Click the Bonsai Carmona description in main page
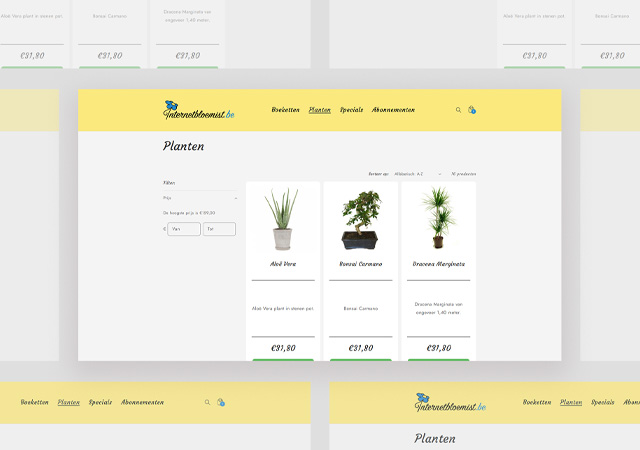 [x=360, y=309]
